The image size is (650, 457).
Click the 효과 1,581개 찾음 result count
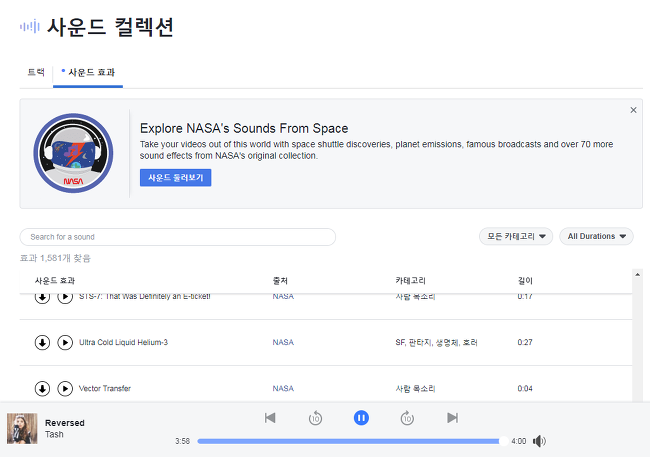coord(55,258)
